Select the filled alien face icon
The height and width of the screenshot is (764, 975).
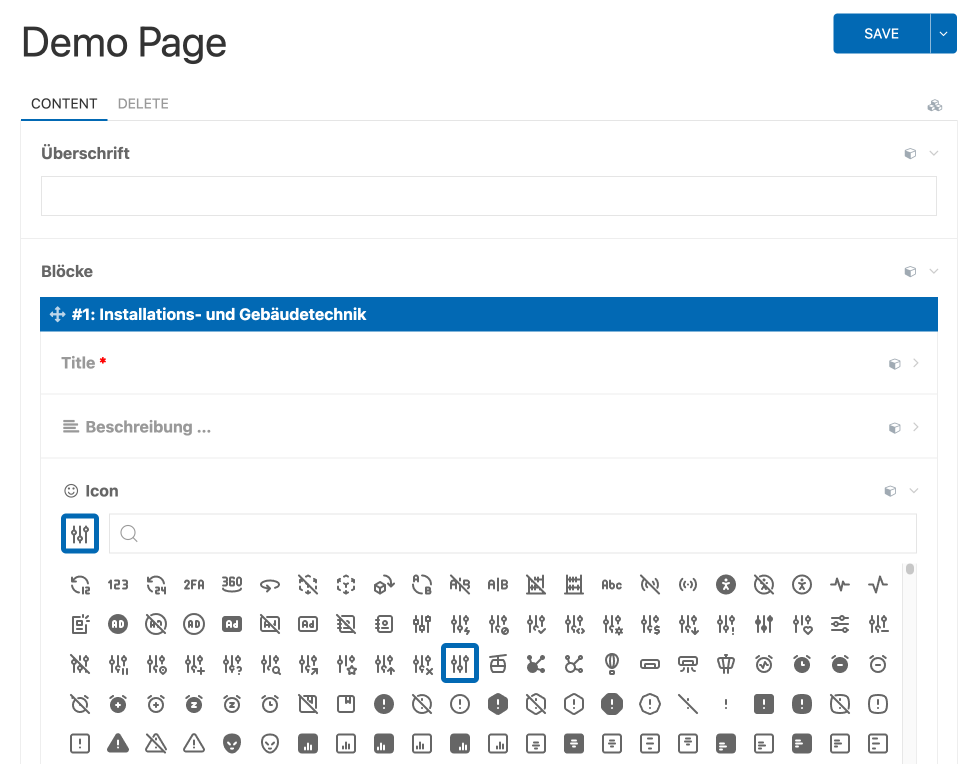point(232,743)
